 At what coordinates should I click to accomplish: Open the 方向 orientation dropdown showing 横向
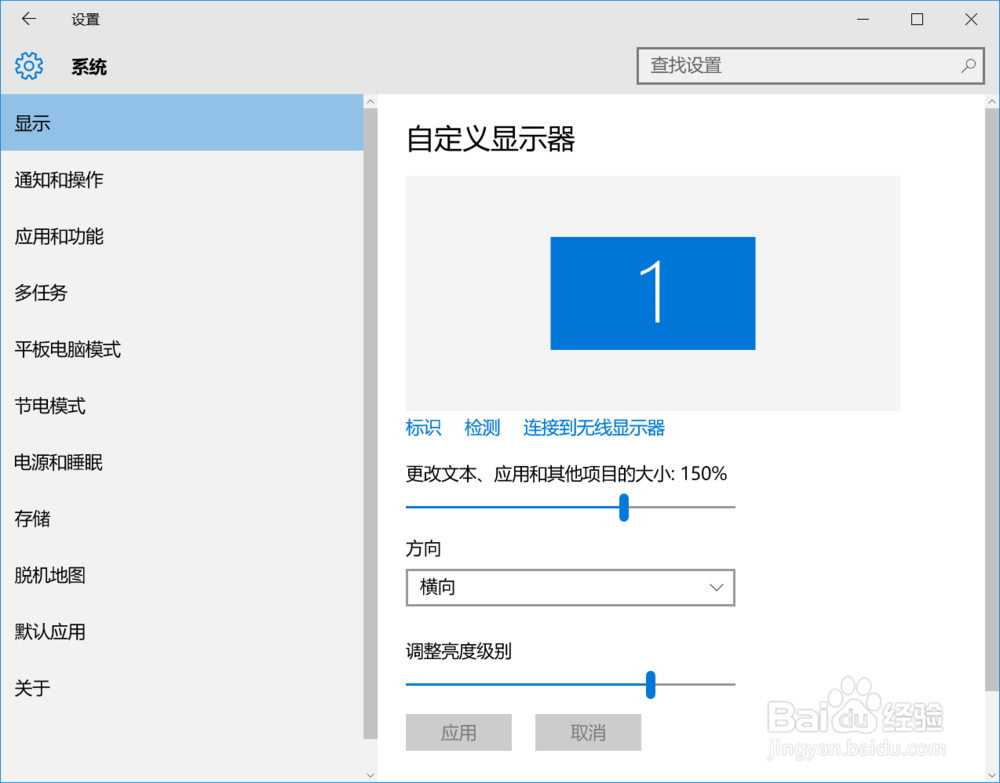570,587
